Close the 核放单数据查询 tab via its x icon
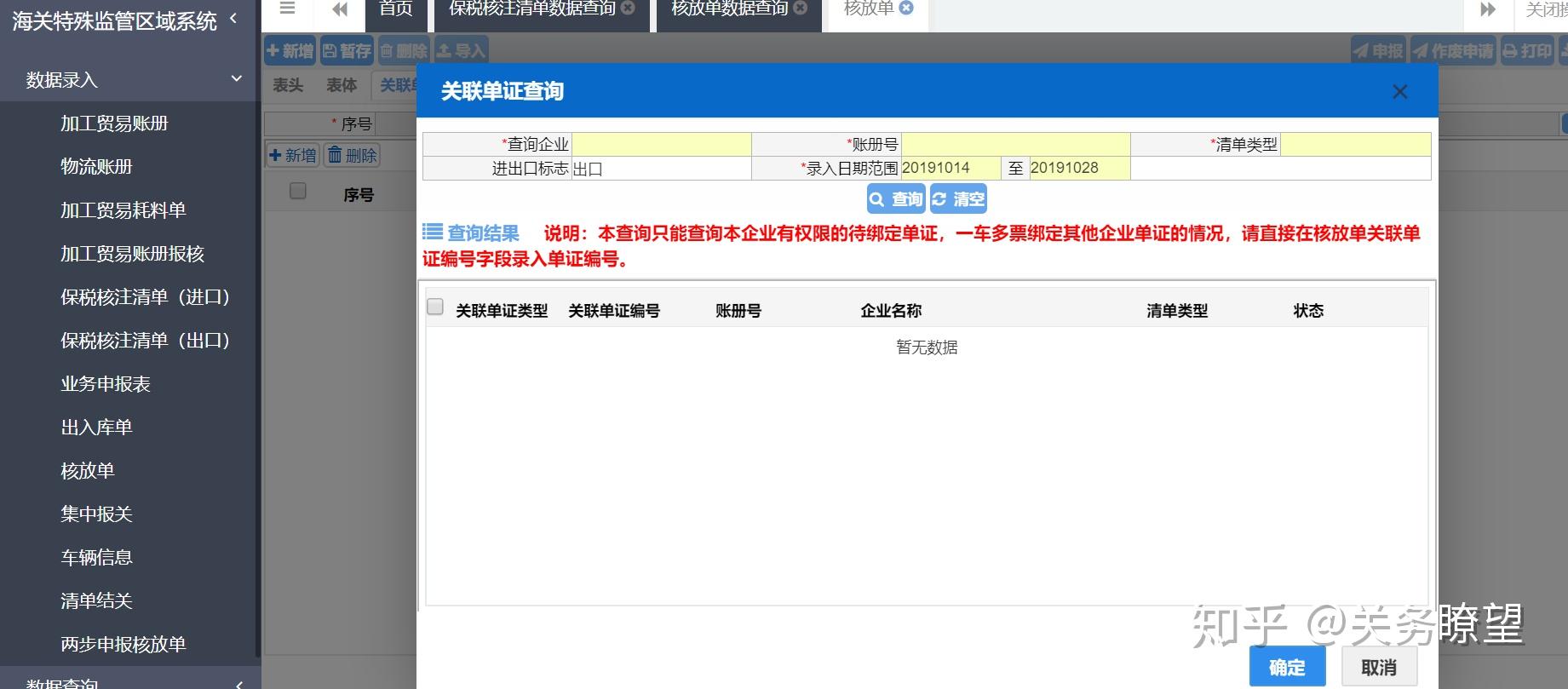Image resolution: width=1568 pixels, height=689 pixels. (x=801, y=9)
